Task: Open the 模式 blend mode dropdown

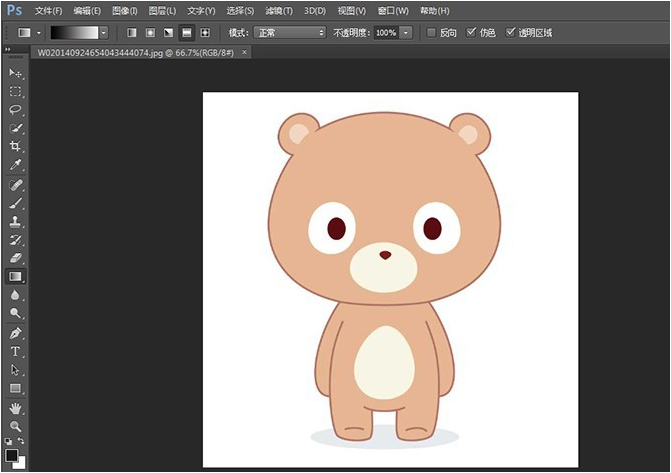Action: click(x=290, y=33)
